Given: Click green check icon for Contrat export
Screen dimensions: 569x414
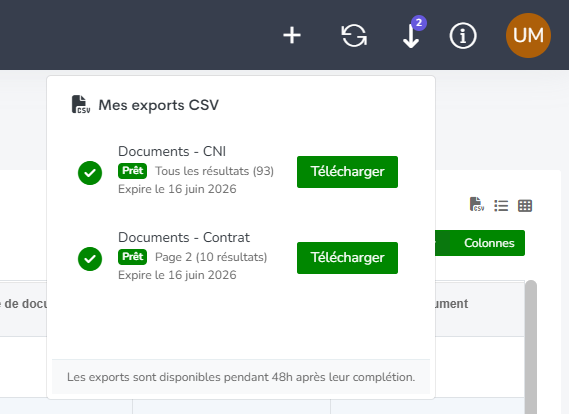Looking at the screenshot, I should pyautogui.click(x=90, y=259).
